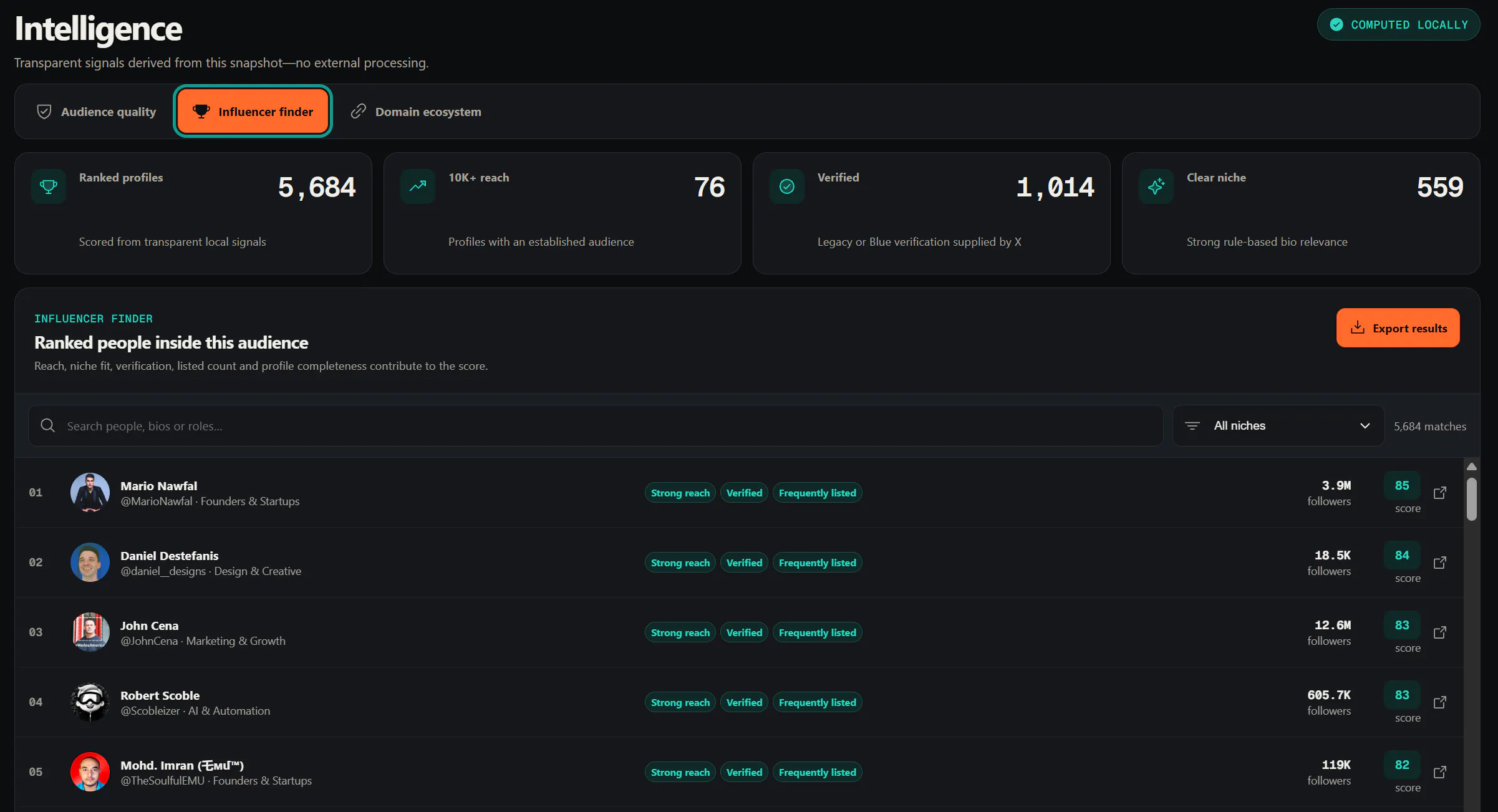
Task: Click the Ranked profiles value '5,684'
Action: pos(317,187)
